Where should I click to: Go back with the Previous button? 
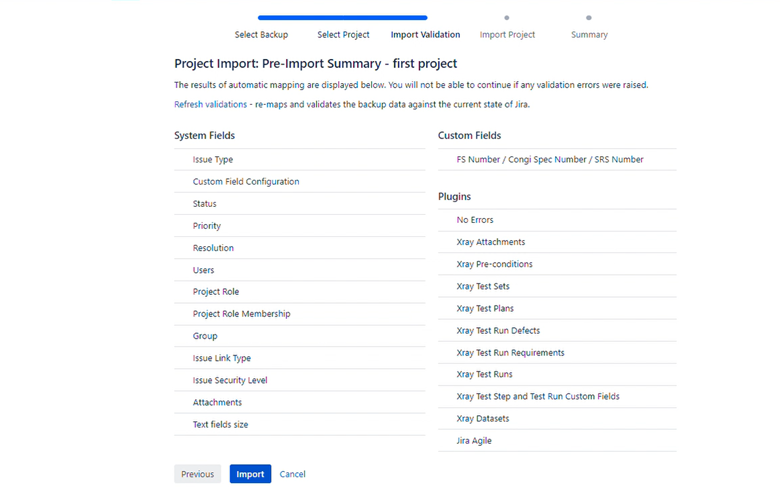pyautogui.click(x=197, y=474)
